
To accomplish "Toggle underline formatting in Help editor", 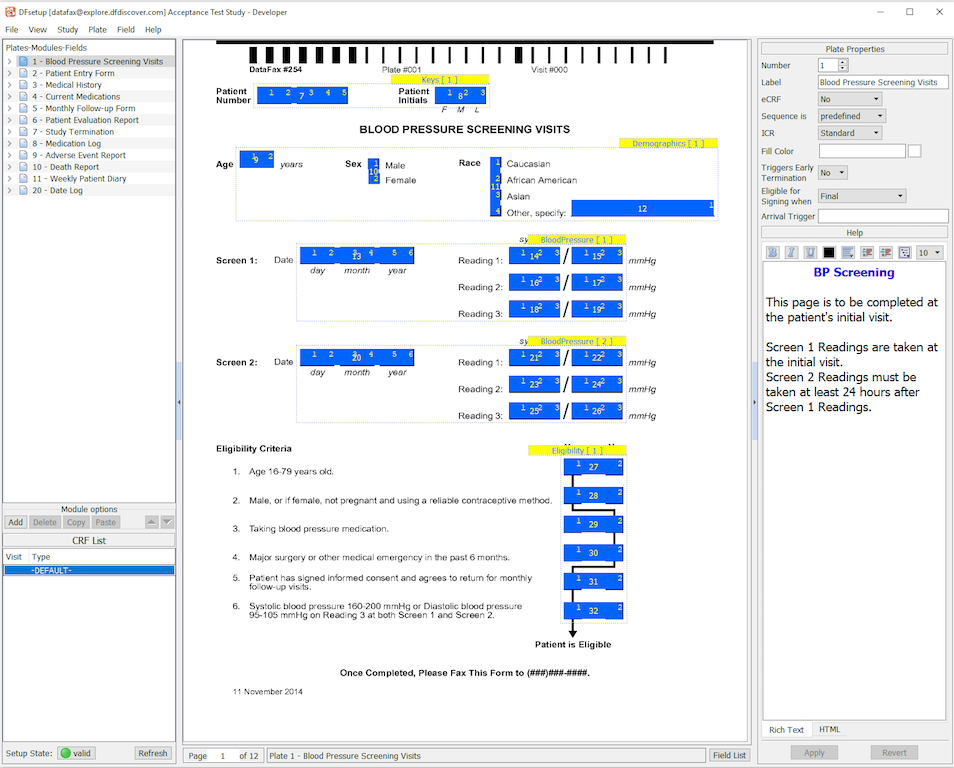I will click(x=810, y=253).
